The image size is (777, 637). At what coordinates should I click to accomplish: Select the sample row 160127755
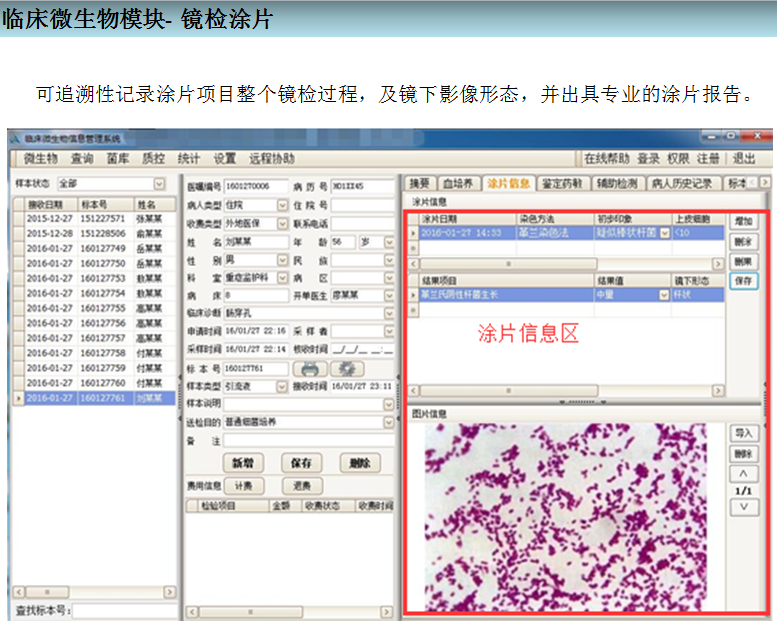pyautogui.click(x=102, y=308)
